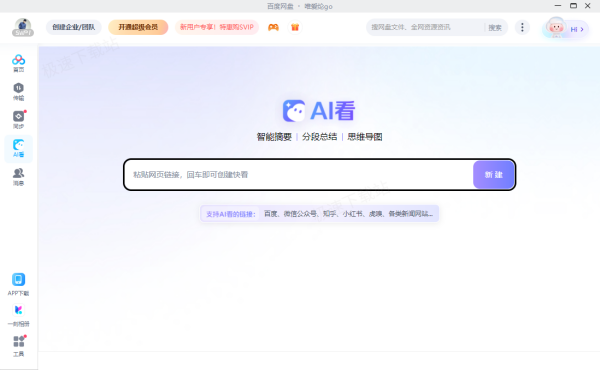The image size is (600, 370).
Task: Click the 支持AI看的链接 label
Action: pyautogui.click(x=230, y=214)
